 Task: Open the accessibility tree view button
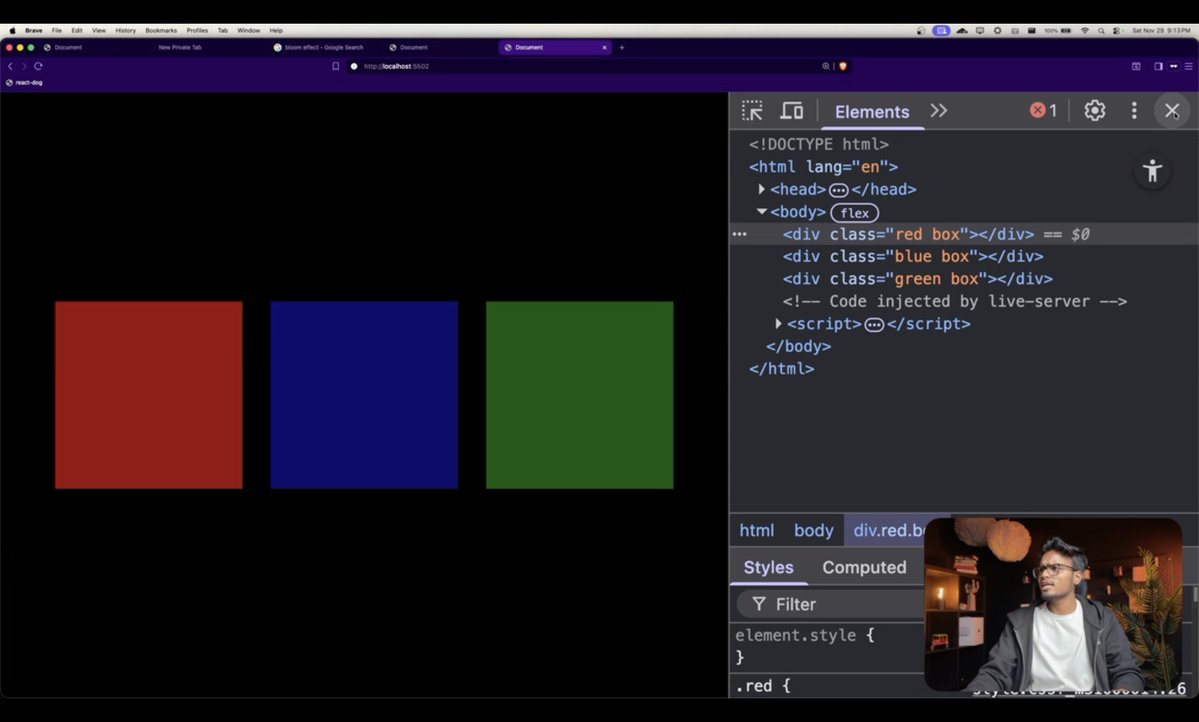[x=1152, y=171]
